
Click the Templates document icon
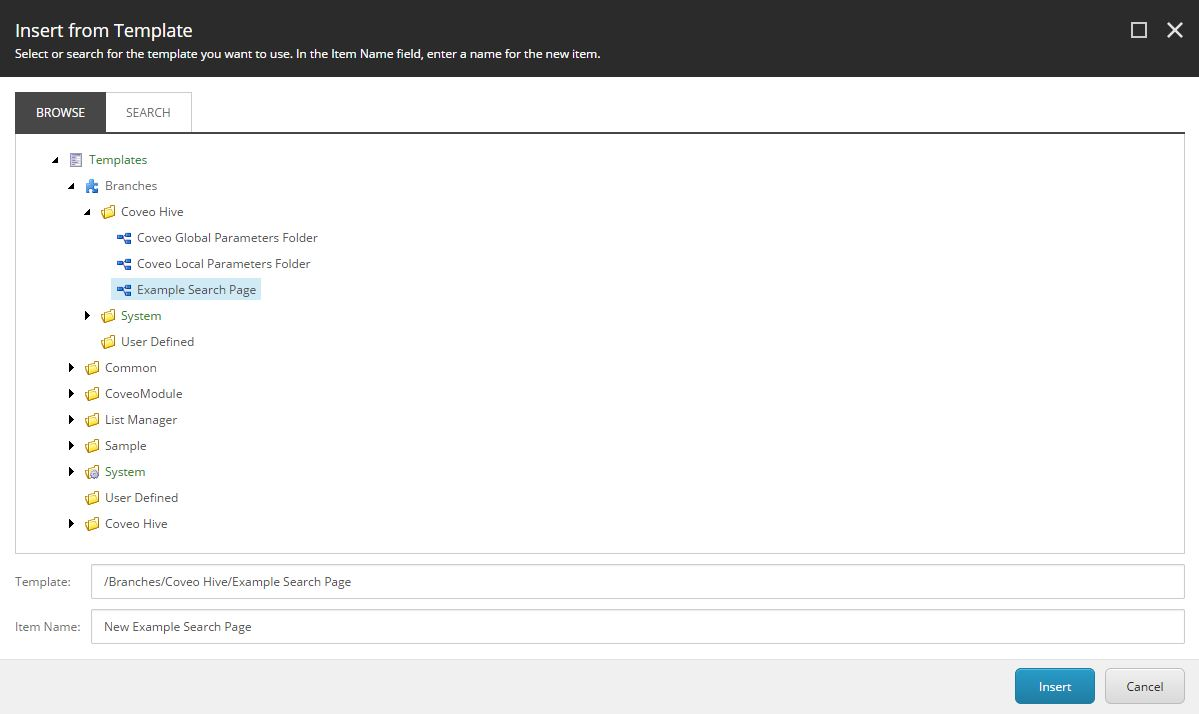76,159
